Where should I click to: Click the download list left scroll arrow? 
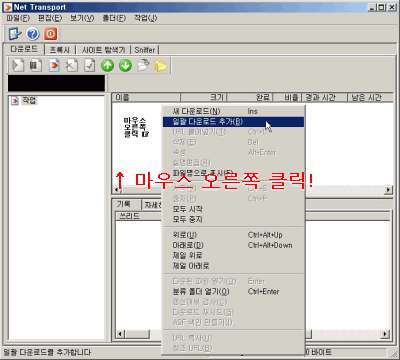(117, 190)
